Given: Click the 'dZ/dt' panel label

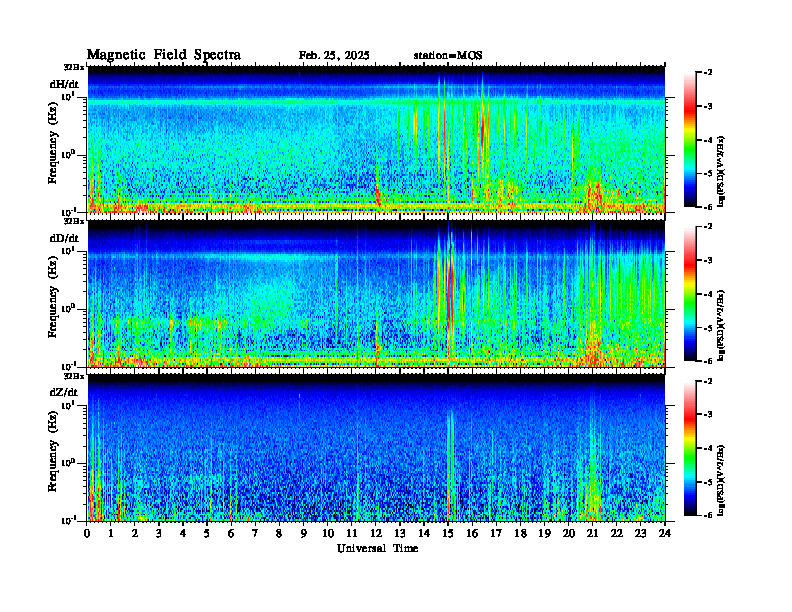Looking at the screenshot, I should (x=64, y=392).
